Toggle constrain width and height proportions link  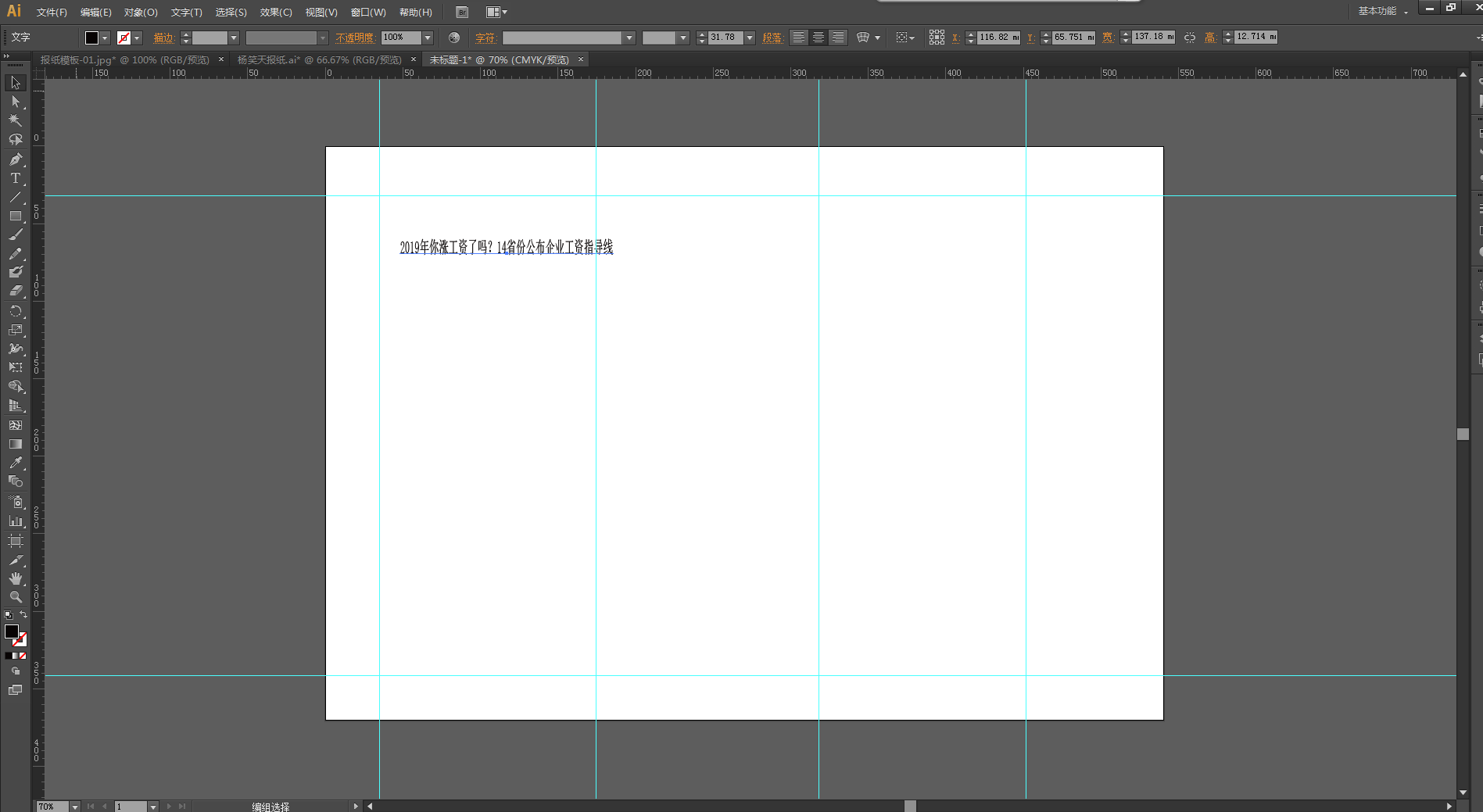[x=1190, y=38]
